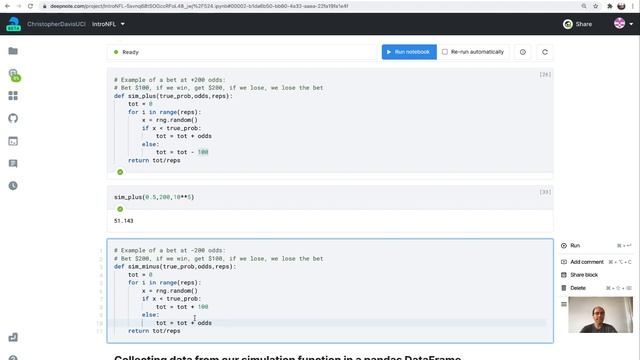Click the Run play icon in block menu
This screenshot has width=640, height=360.
pos(564,246)
